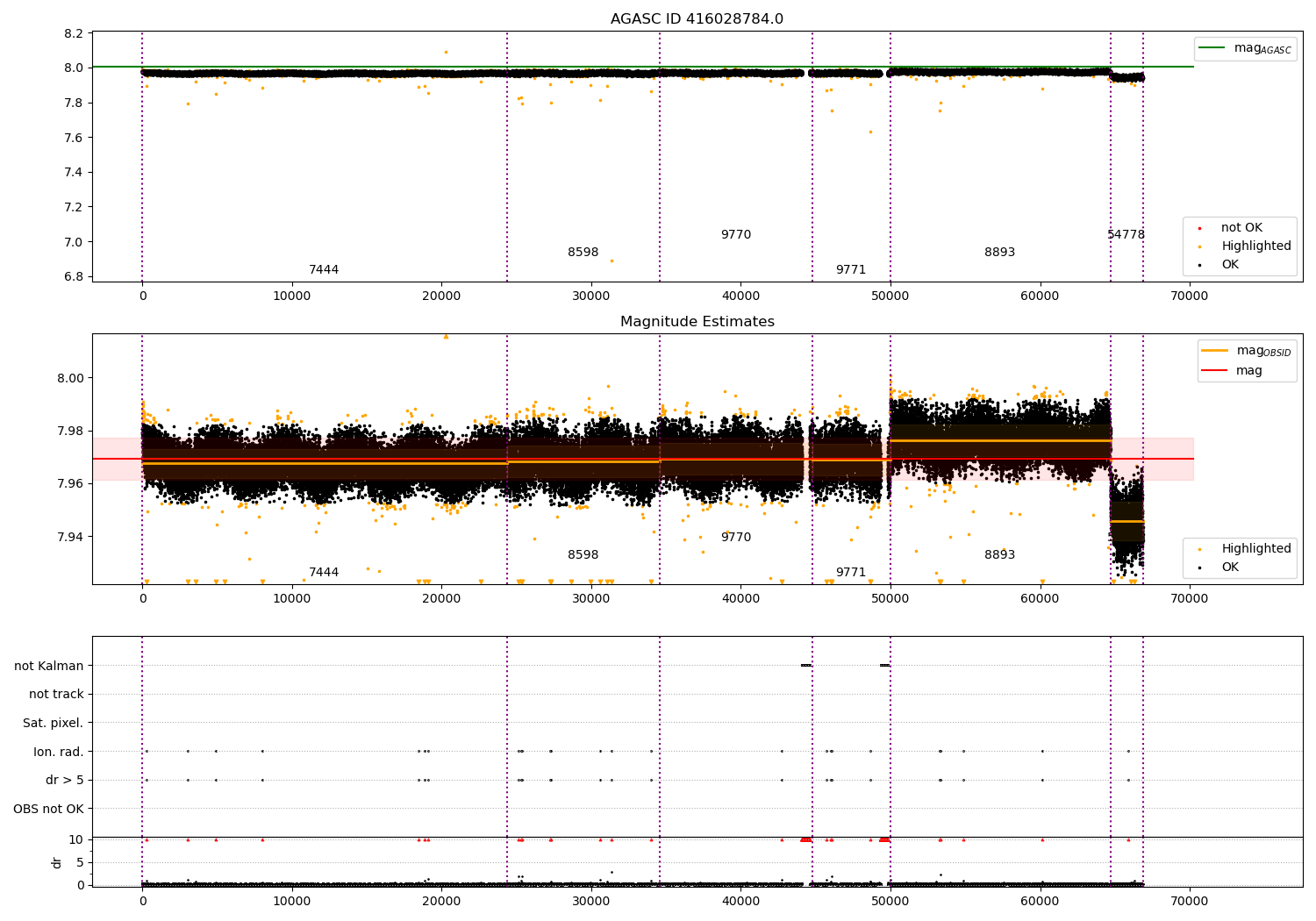Screen dimensions: 1316x921
Task: Click the 7.94 tick on Magnitude Estimates y-axis
Action: (x=69, y=537)
